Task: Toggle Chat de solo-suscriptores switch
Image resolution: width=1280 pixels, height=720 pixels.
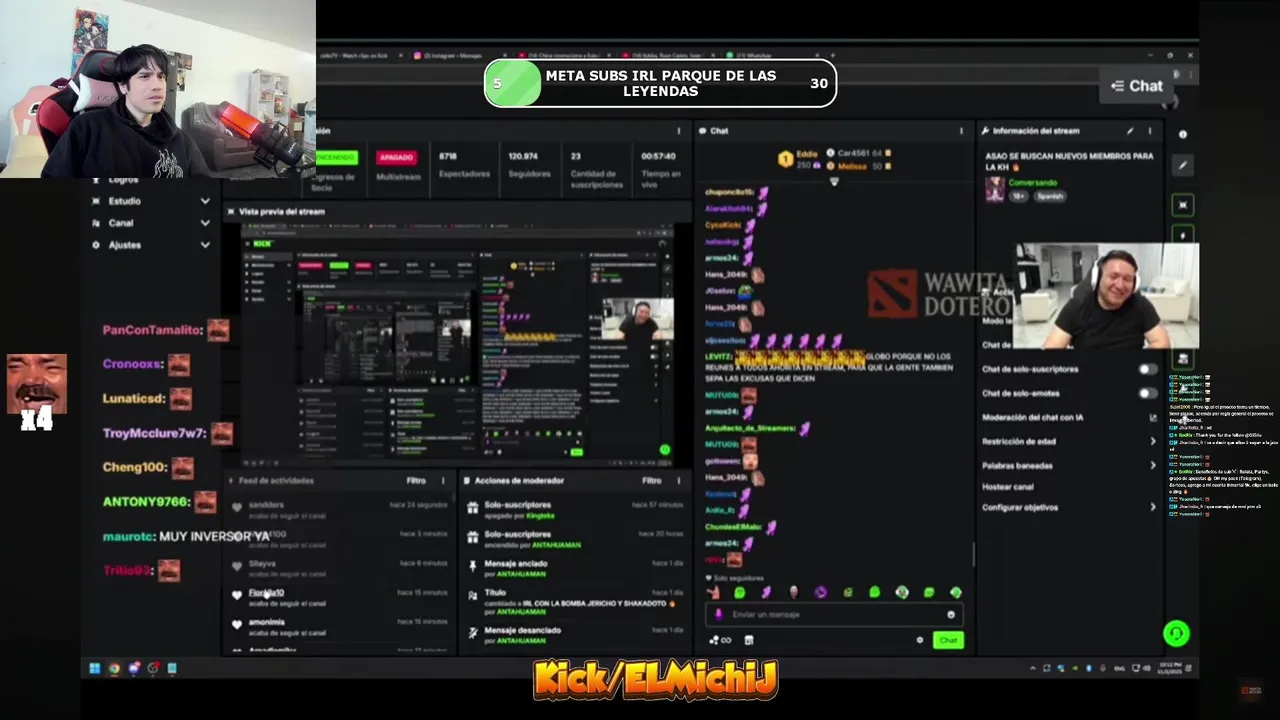Action: point(1148,369)
